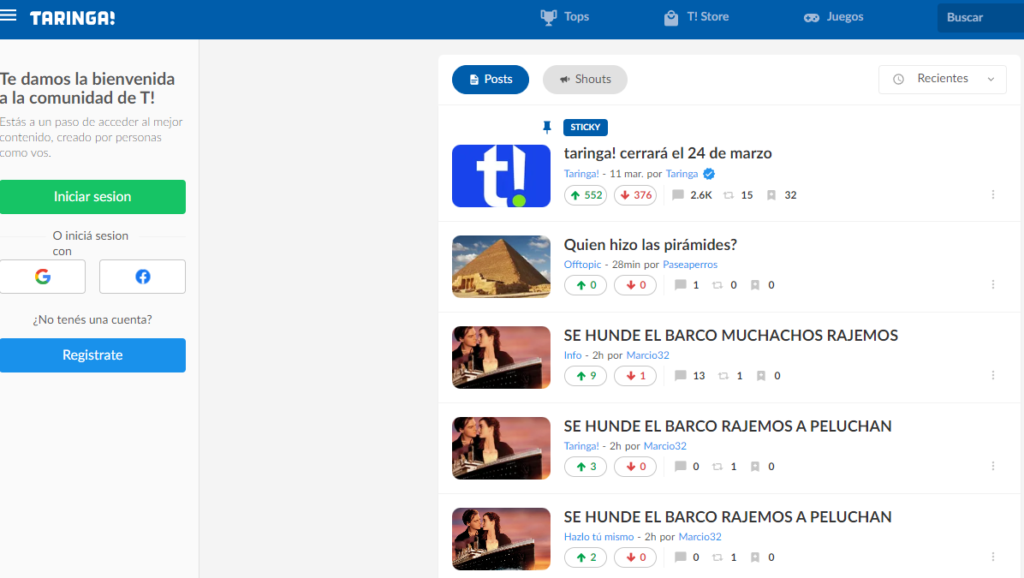Click the Google sign-in icon button

click(42, 277)
